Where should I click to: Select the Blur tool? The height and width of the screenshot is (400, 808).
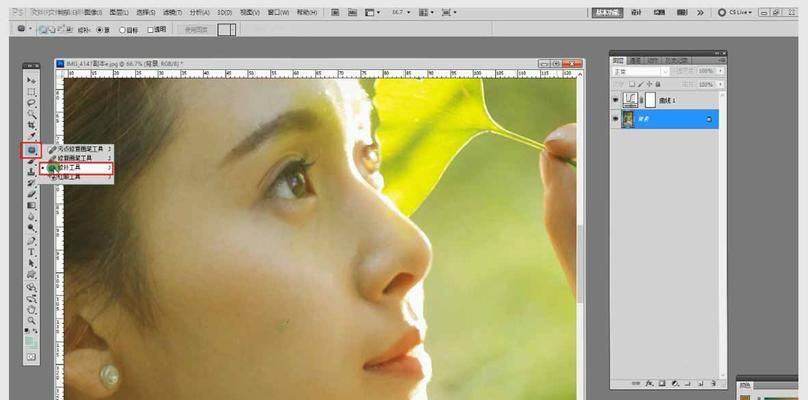coord(32,217)
